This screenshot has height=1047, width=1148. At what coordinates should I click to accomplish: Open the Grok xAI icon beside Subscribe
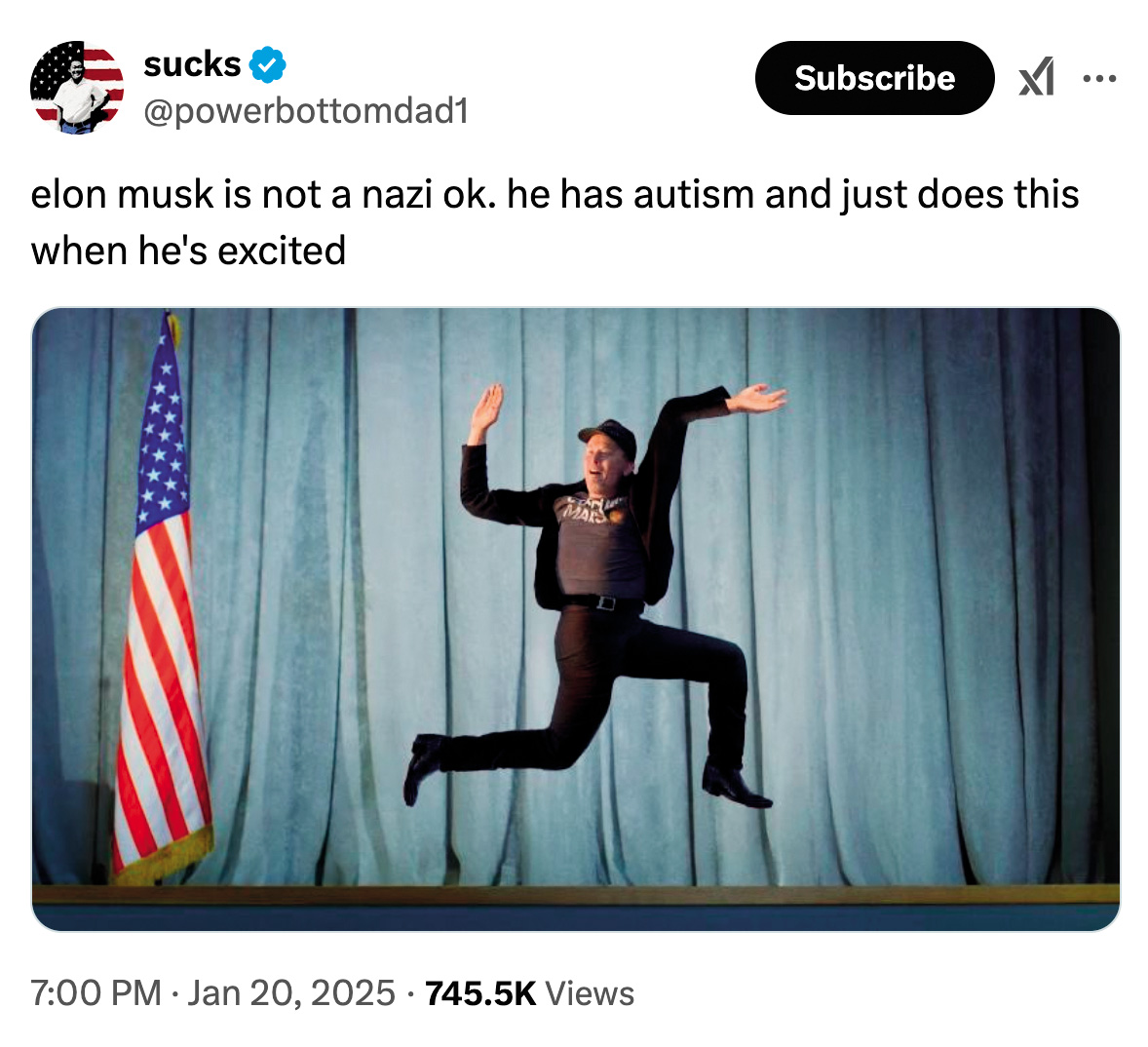[x=1037, y=78]
